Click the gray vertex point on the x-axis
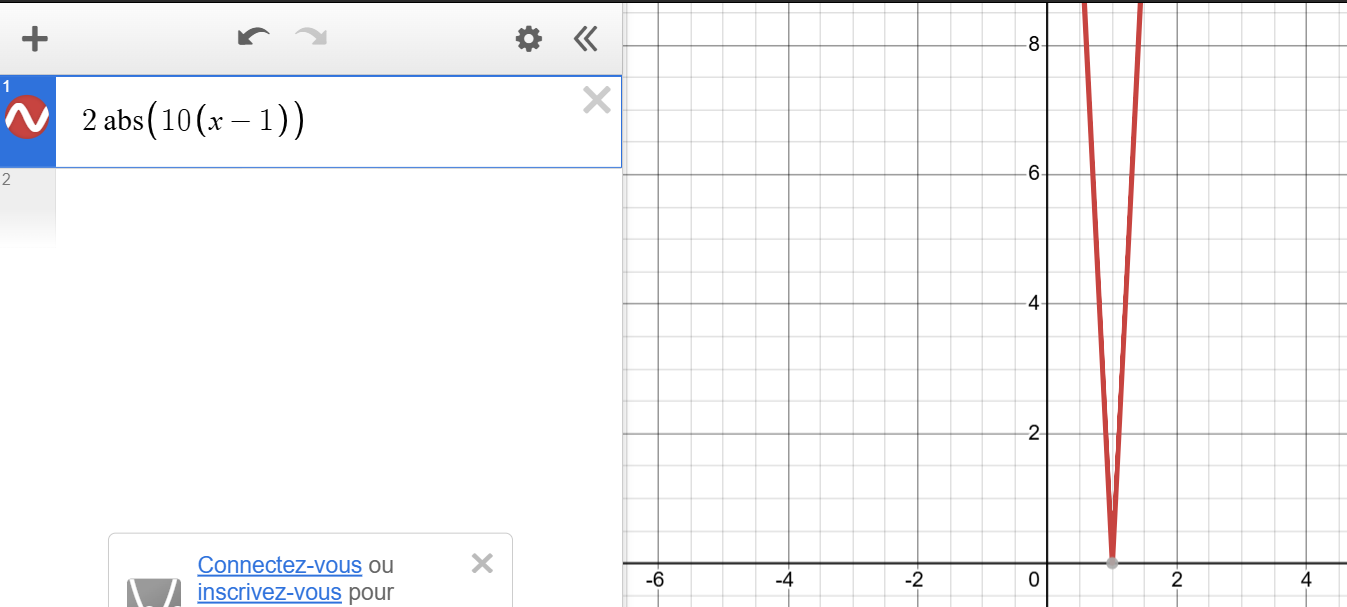 tap(1112, 563)
